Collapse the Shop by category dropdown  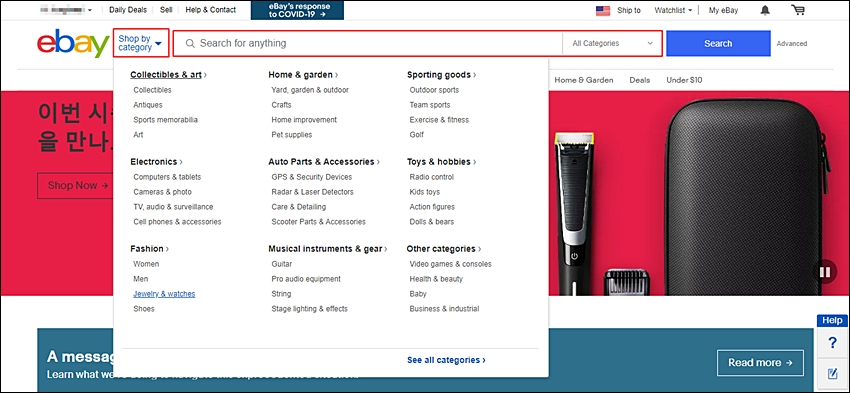[x=141, y=43]
